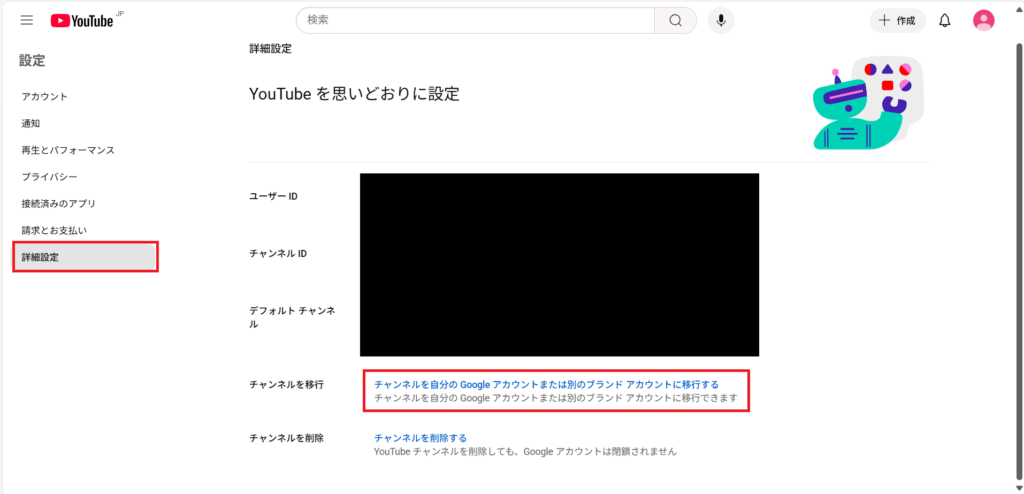This screenshot has width=1024, height=494.
Task: Go to YouTube home via logo
Action: point(83,21)
